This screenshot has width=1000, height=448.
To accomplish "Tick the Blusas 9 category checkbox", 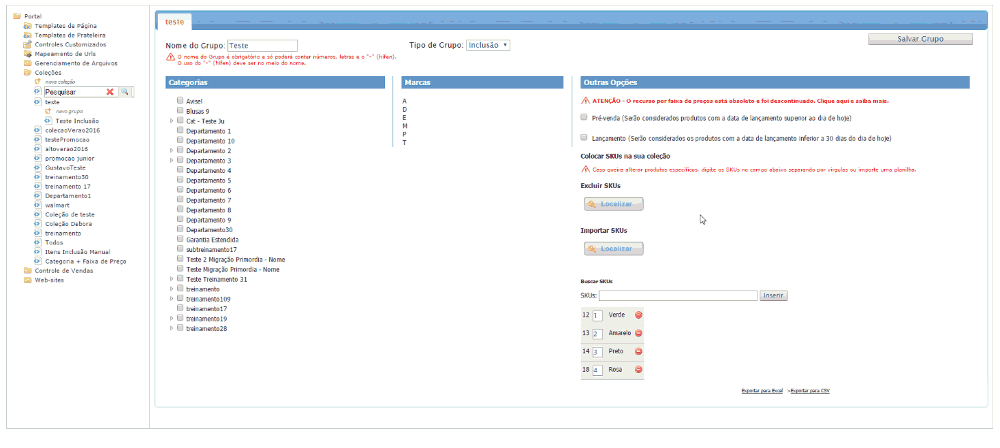I will point(180,111).
